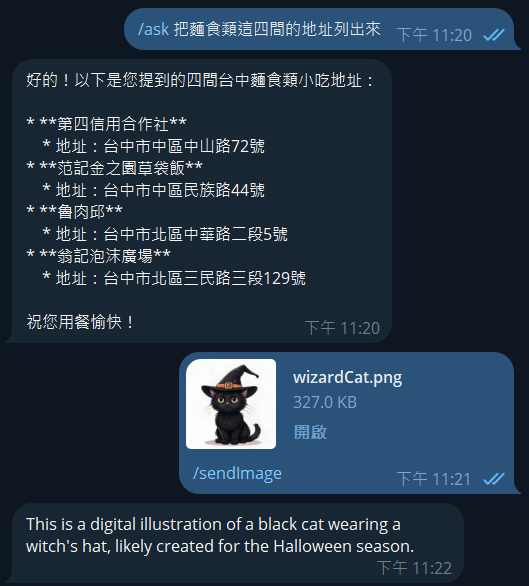Screen dimensions: 529x586
Task: Click the 魯肉邱 entry text
Action: coord(81,212)
